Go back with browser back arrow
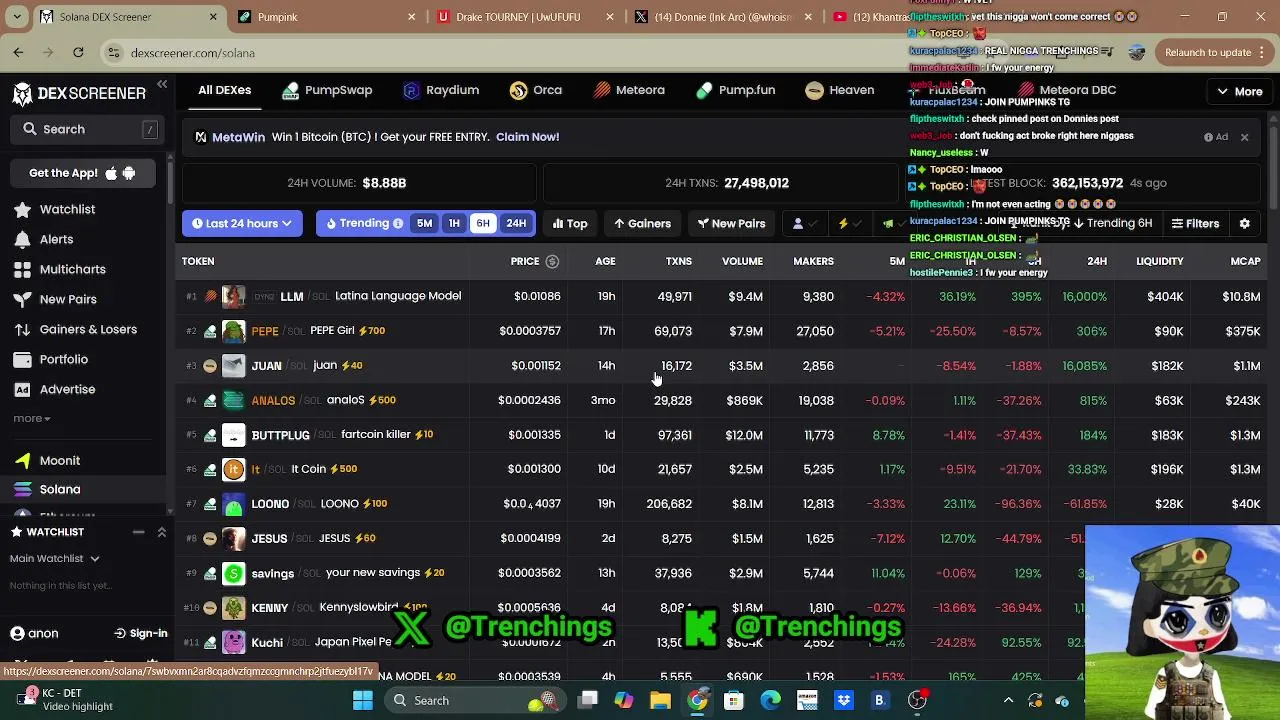The height and width of the screenshot is (720, 1280). (x=18, y=53)
